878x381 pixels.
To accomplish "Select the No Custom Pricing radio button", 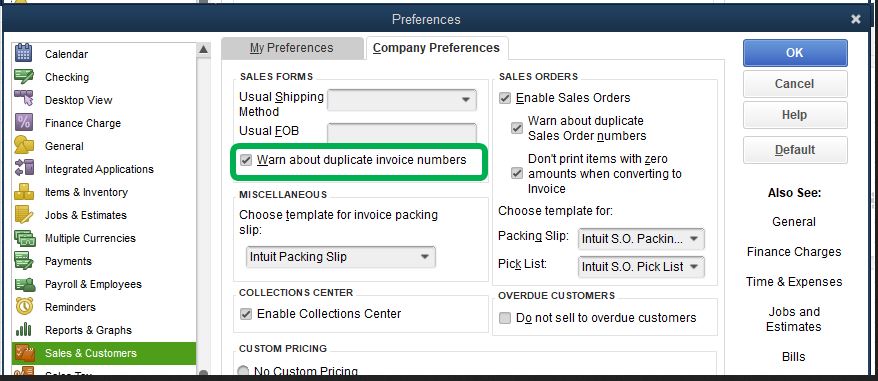I will [x=244, y=371].
